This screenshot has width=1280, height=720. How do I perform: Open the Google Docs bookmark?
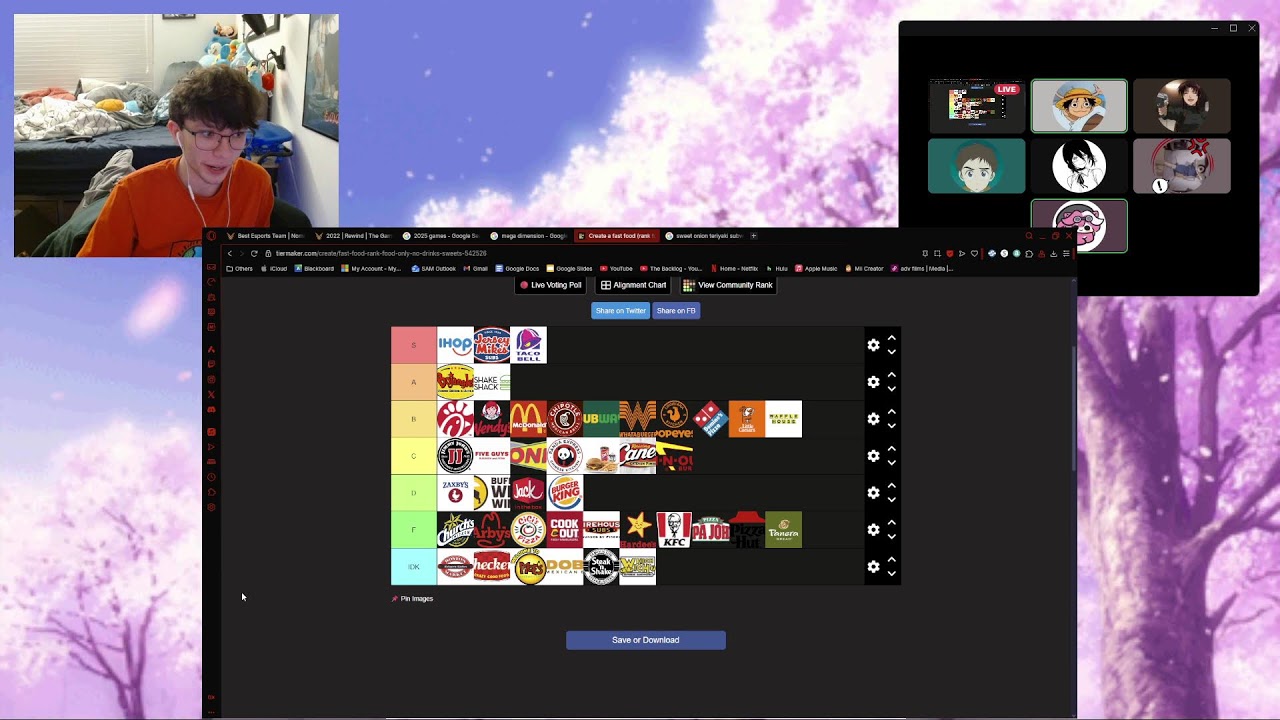click(518, 269)
